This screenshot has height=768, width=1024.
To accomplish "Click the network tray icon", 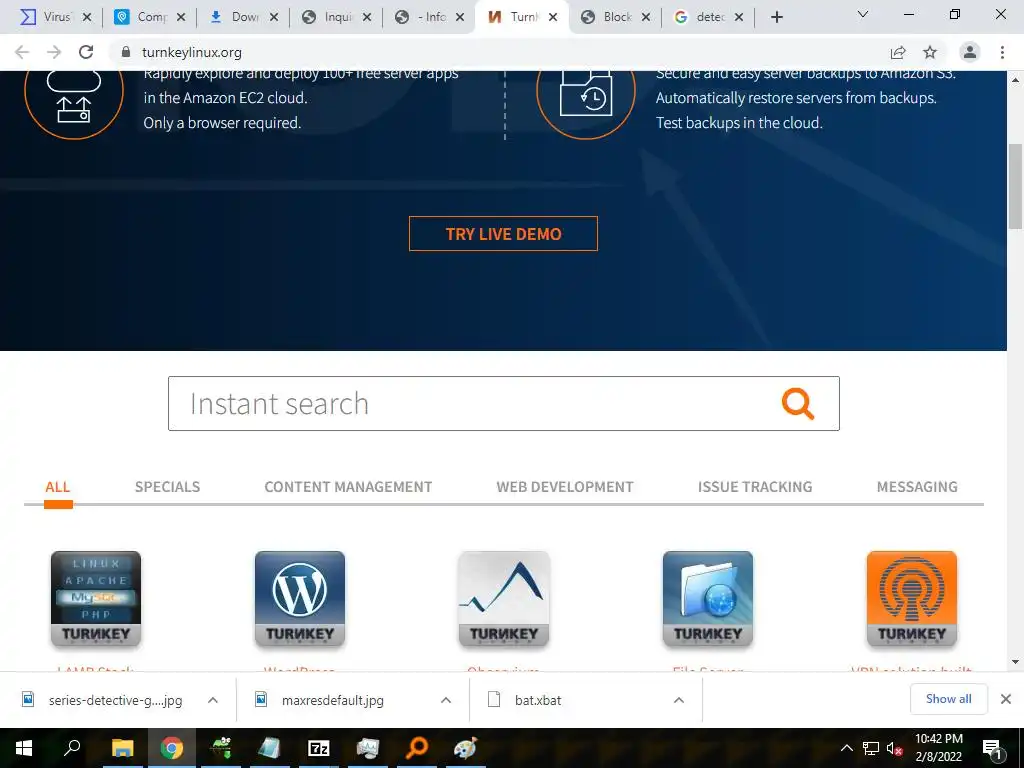I will 871,748.
